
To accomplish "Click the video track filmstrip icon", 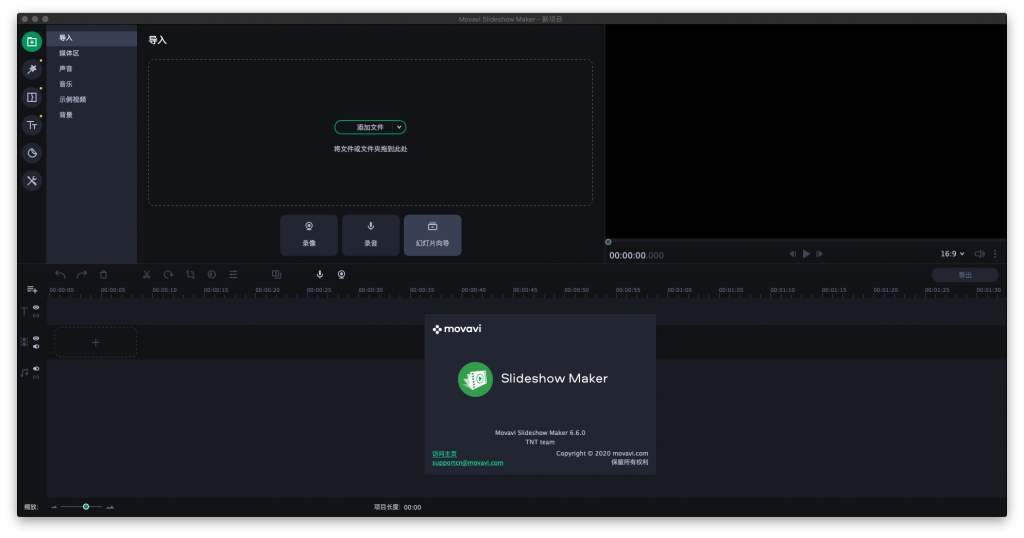I will tap(24, 341).
